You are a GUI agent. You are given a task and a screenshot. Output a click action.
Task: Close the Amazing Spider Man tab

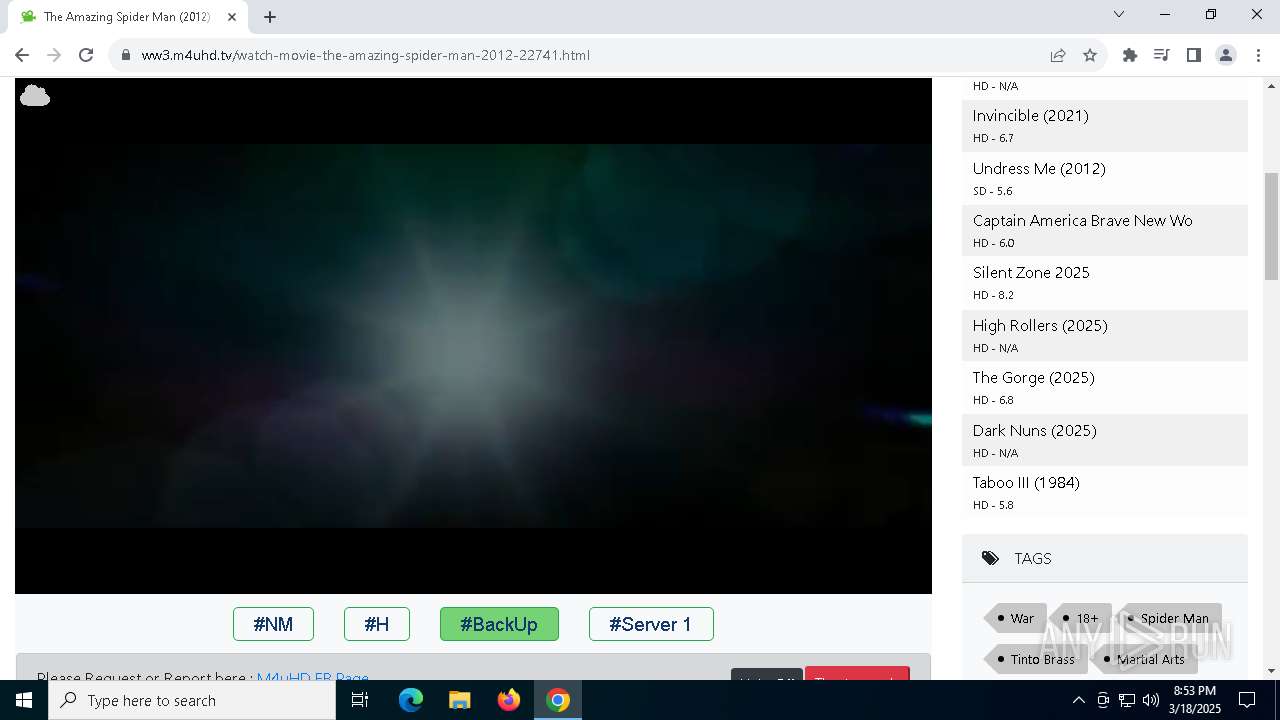pyautogui.click(x=232, y=17)
